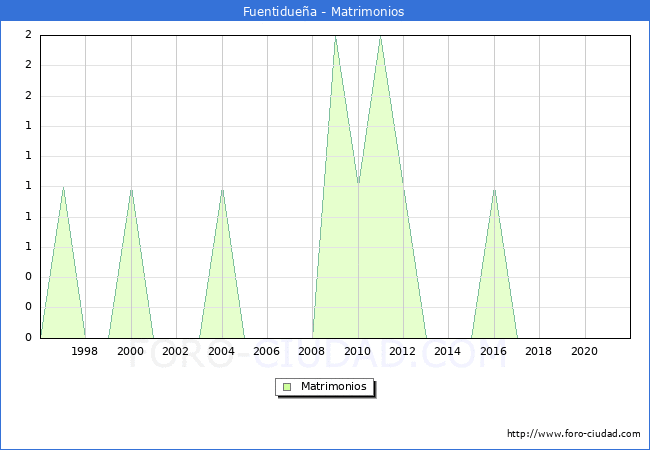Click the 2020 x-axis label

click(x=585, y=351)
